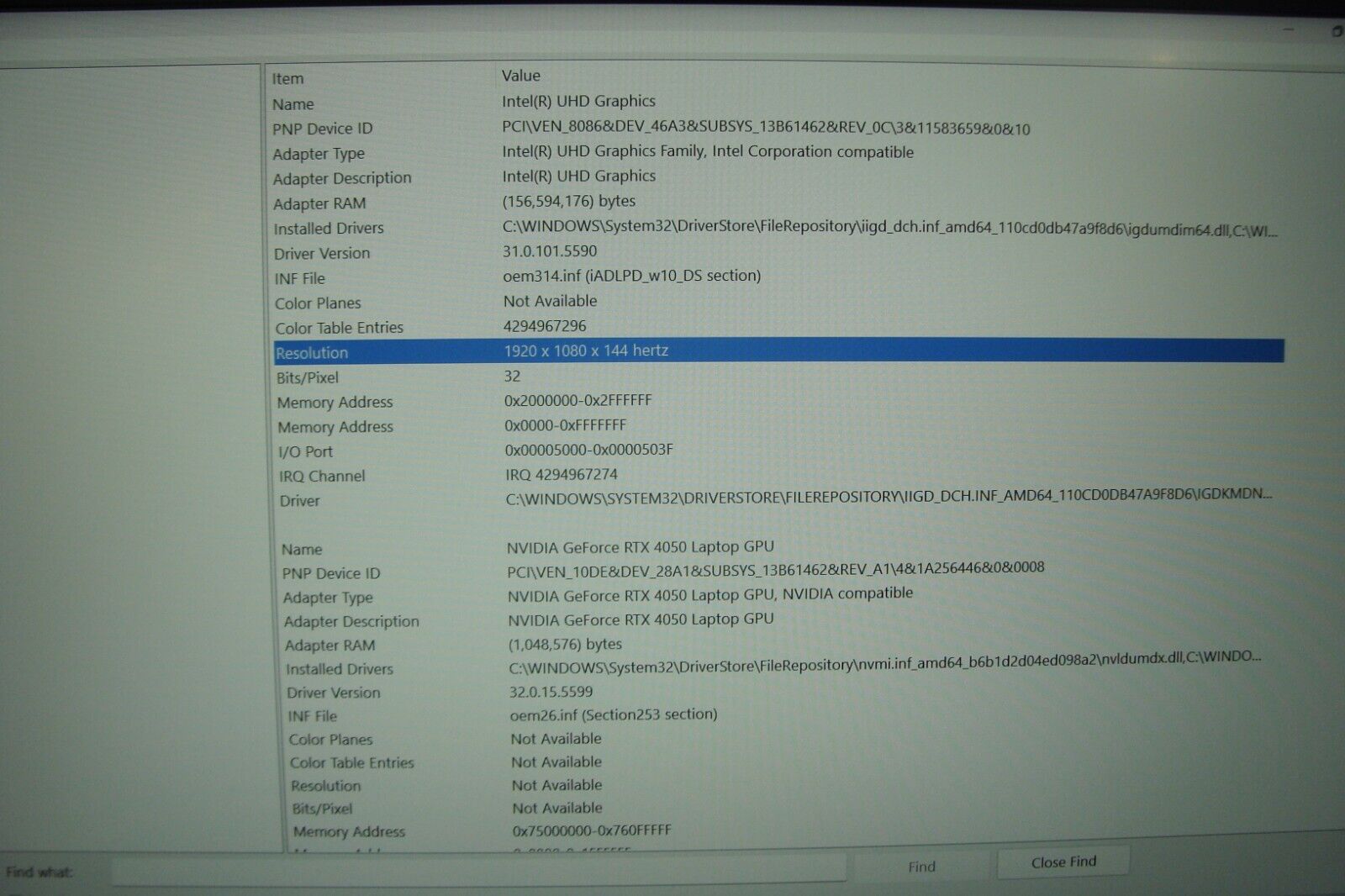Select the first Color Planes label
The height and width of the screenshot is (896, 1345).
318,303
